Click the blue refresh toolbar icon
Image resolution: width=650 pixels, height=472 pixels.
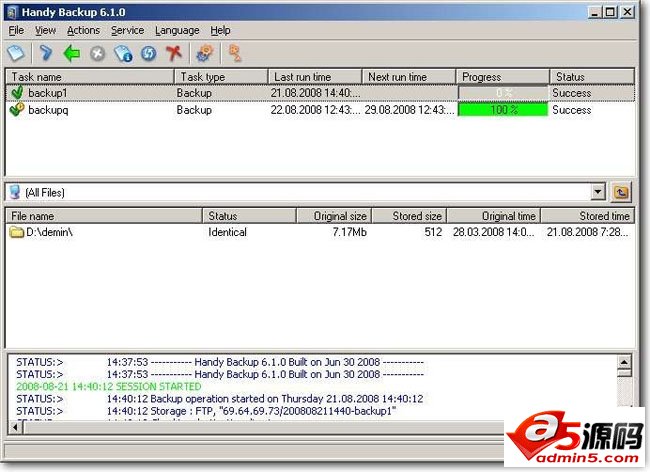click(x=148, y=53)
